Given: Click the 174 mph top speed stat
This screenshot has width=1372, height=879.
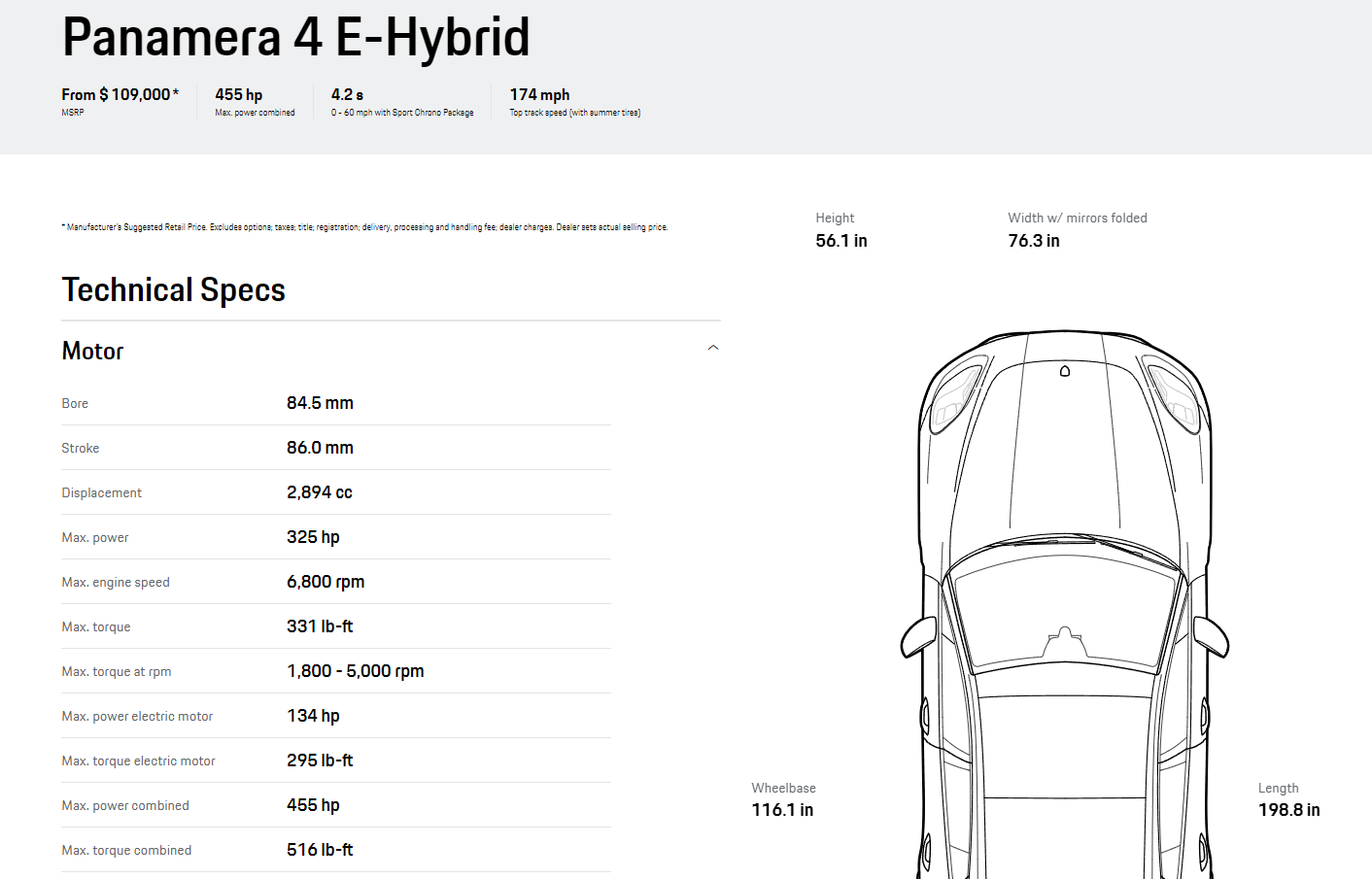Looking at the screenshot, I should [x=540, y=94].
